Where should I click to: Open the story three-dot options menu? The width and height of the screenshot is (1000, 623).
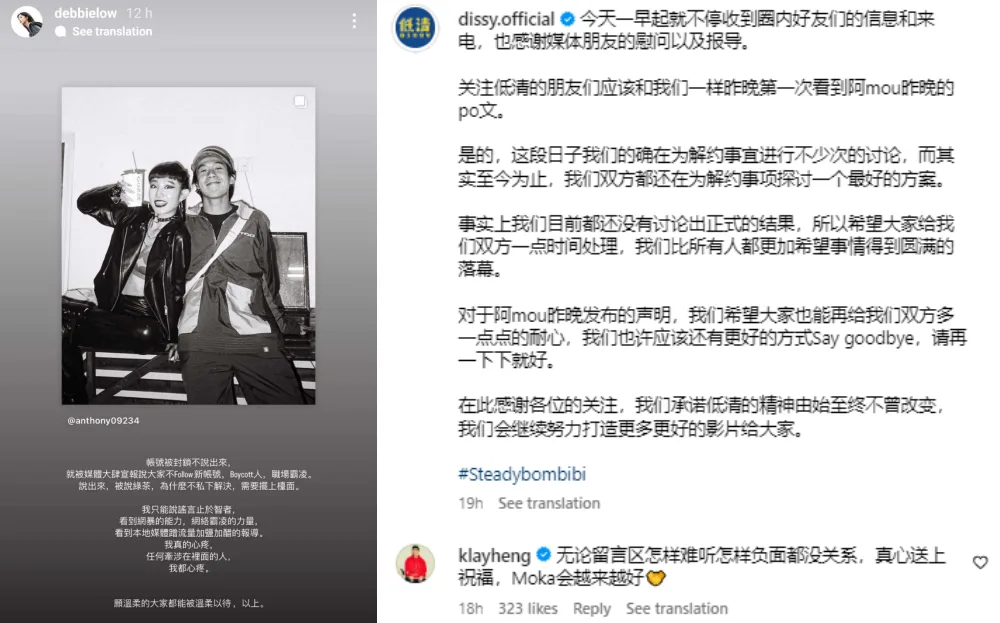tap(354, 21)
